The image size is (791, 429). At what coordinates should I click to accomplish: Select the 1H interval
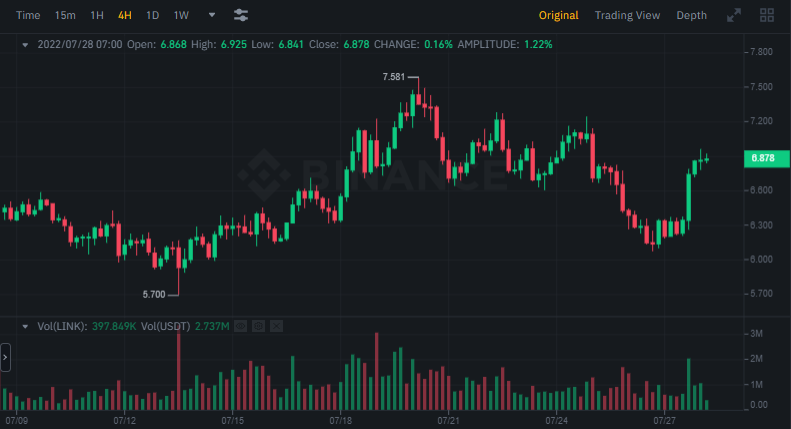point(96,15)
